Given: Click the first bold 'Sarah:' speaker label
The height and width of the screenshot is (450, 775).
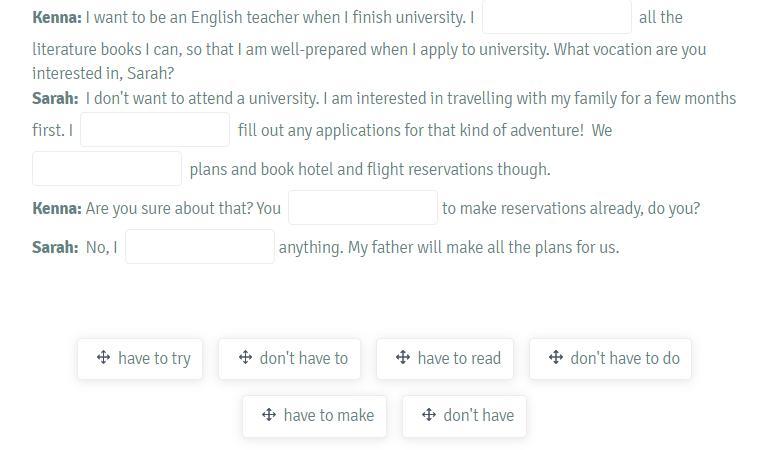Looking at the screenshot, I should point(55,98).
